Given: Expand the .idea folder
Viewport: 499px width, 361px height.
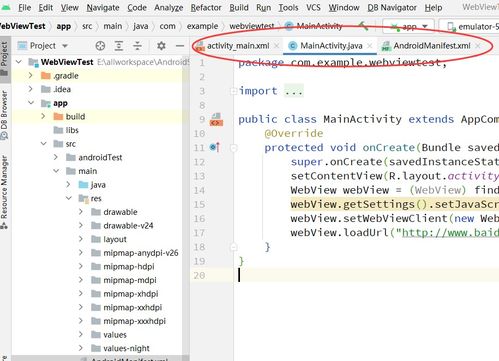Looking at the screenshot, I should (31, 89).
